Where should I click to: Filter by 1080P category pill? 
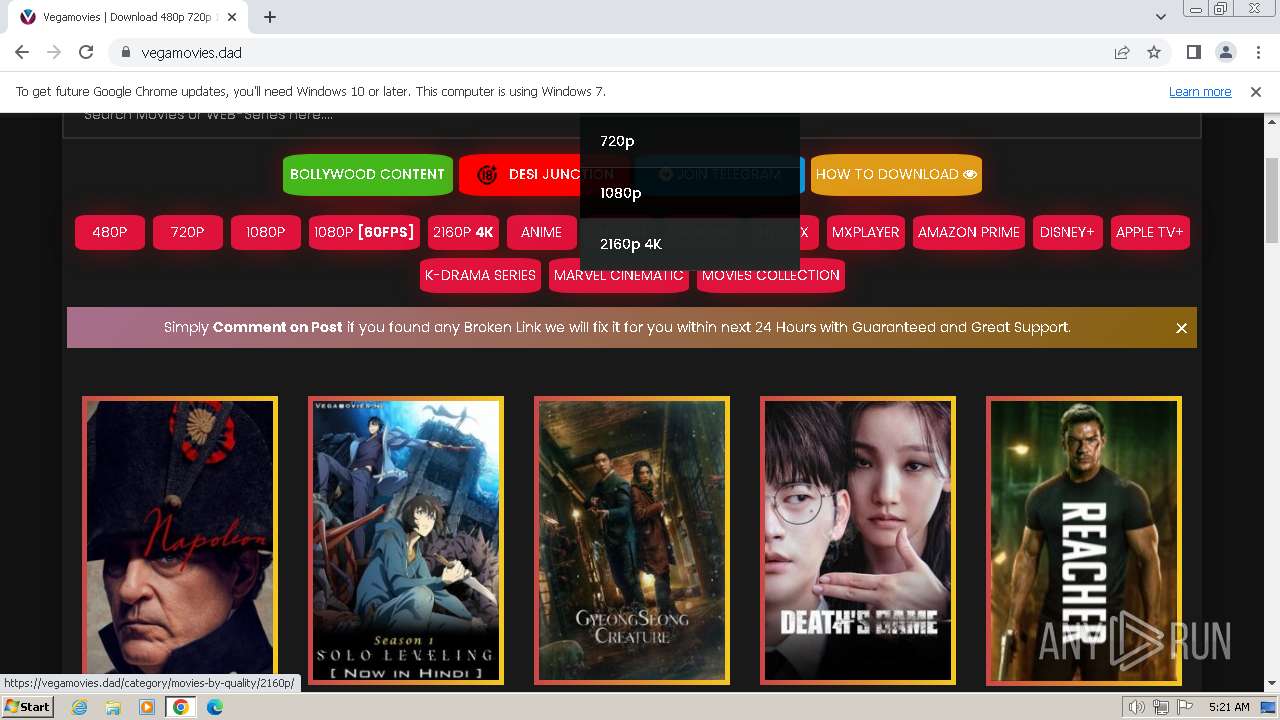pos(266,232)
